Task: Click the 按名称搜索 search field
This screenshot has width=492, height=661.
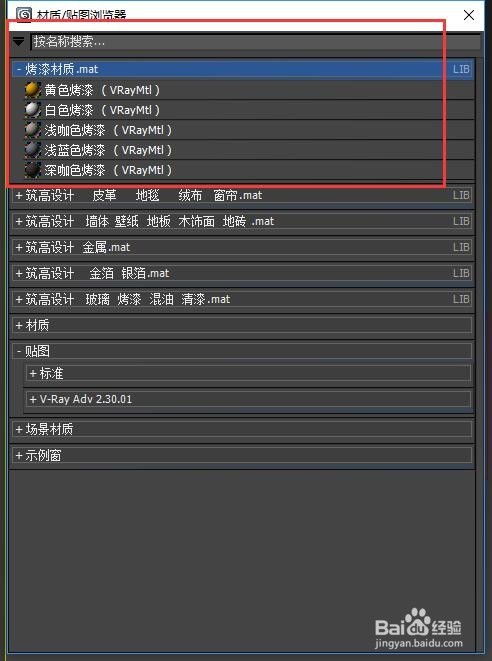Action: (255, 42)
